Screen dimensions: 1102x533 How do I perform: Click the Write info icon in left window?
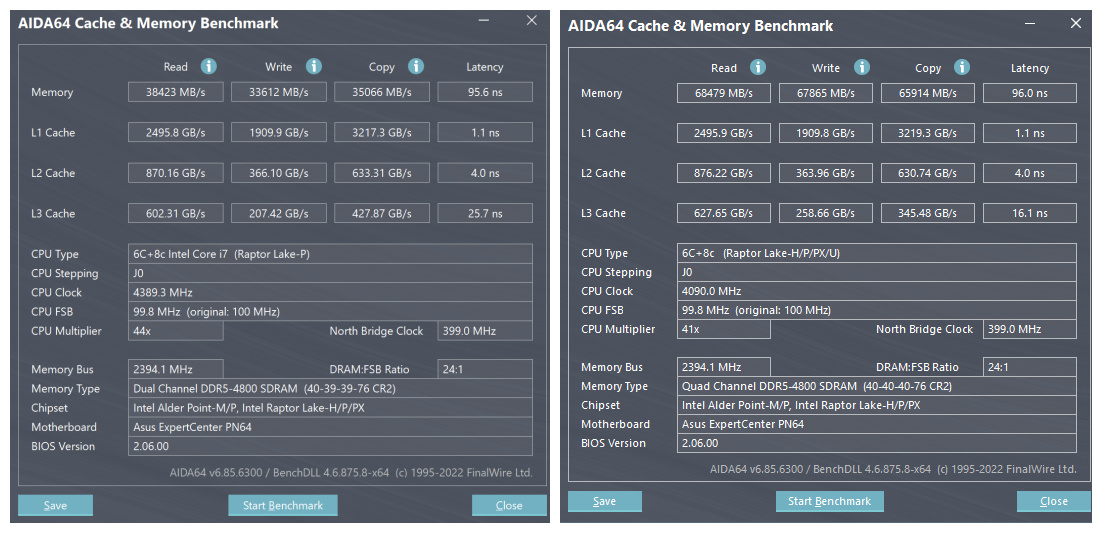pos(314,67)
